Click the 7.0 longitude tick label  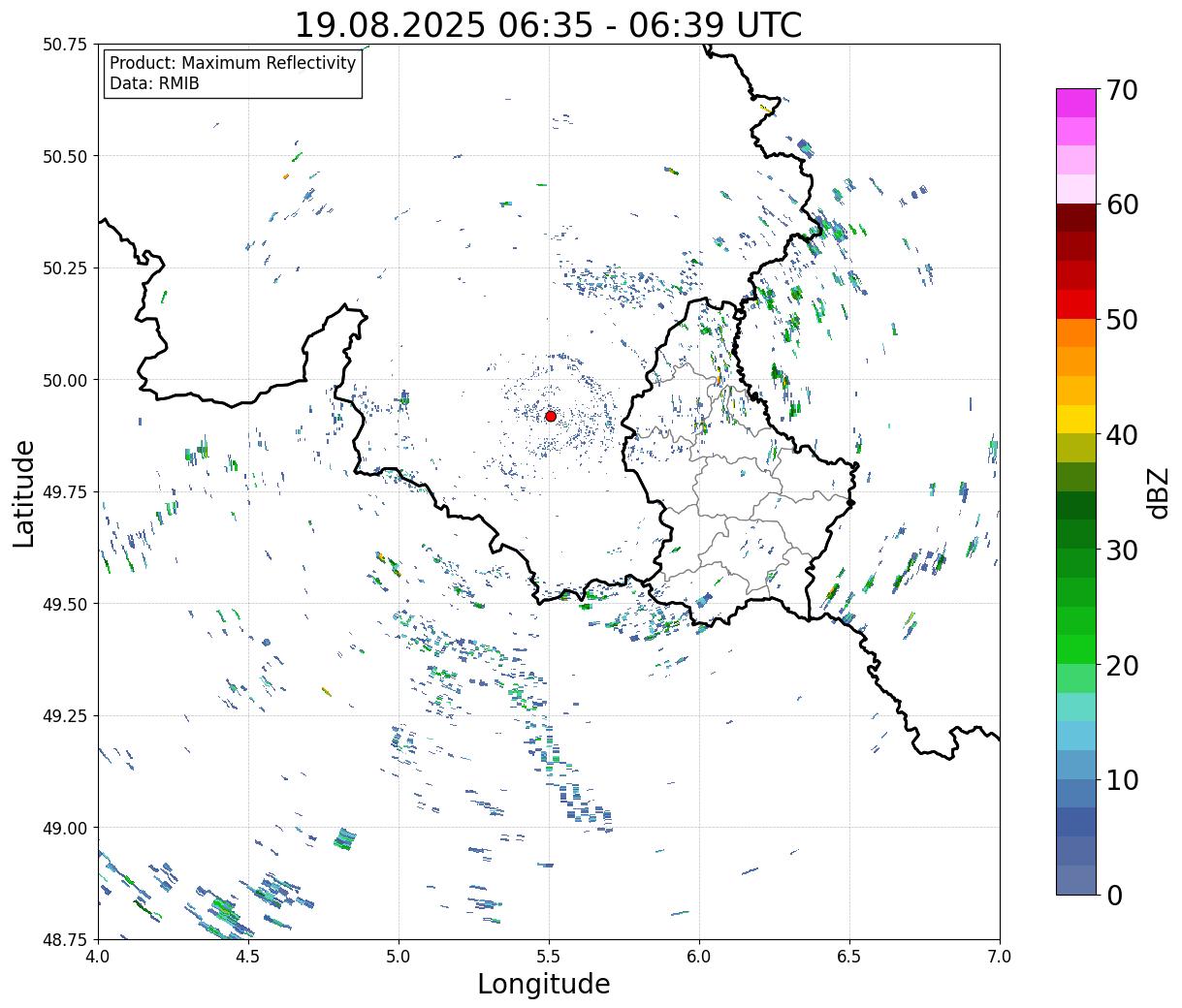pos(1000,957)
